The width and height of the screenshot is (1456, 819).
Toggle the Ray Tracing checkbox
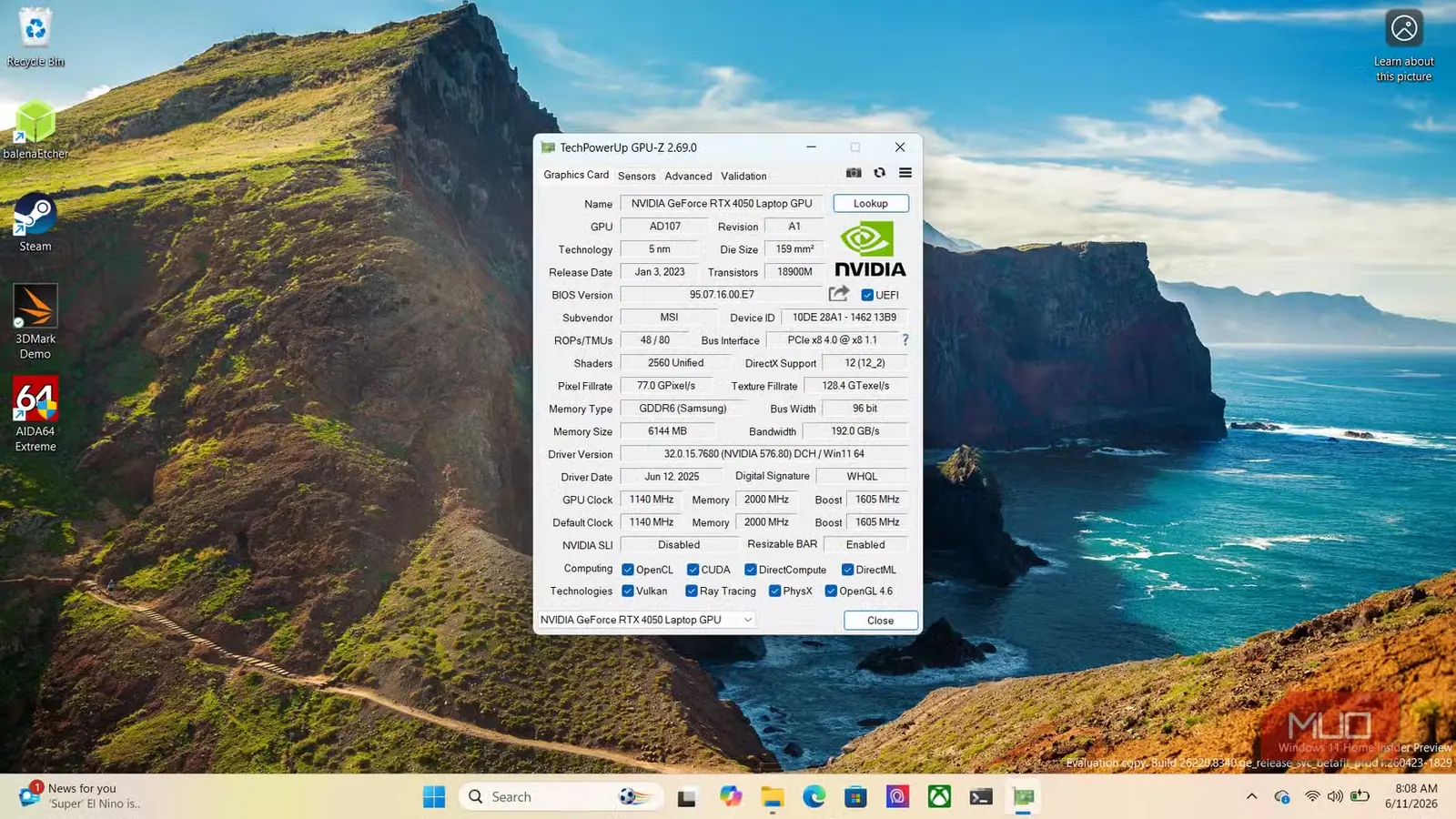coord(692,591)
